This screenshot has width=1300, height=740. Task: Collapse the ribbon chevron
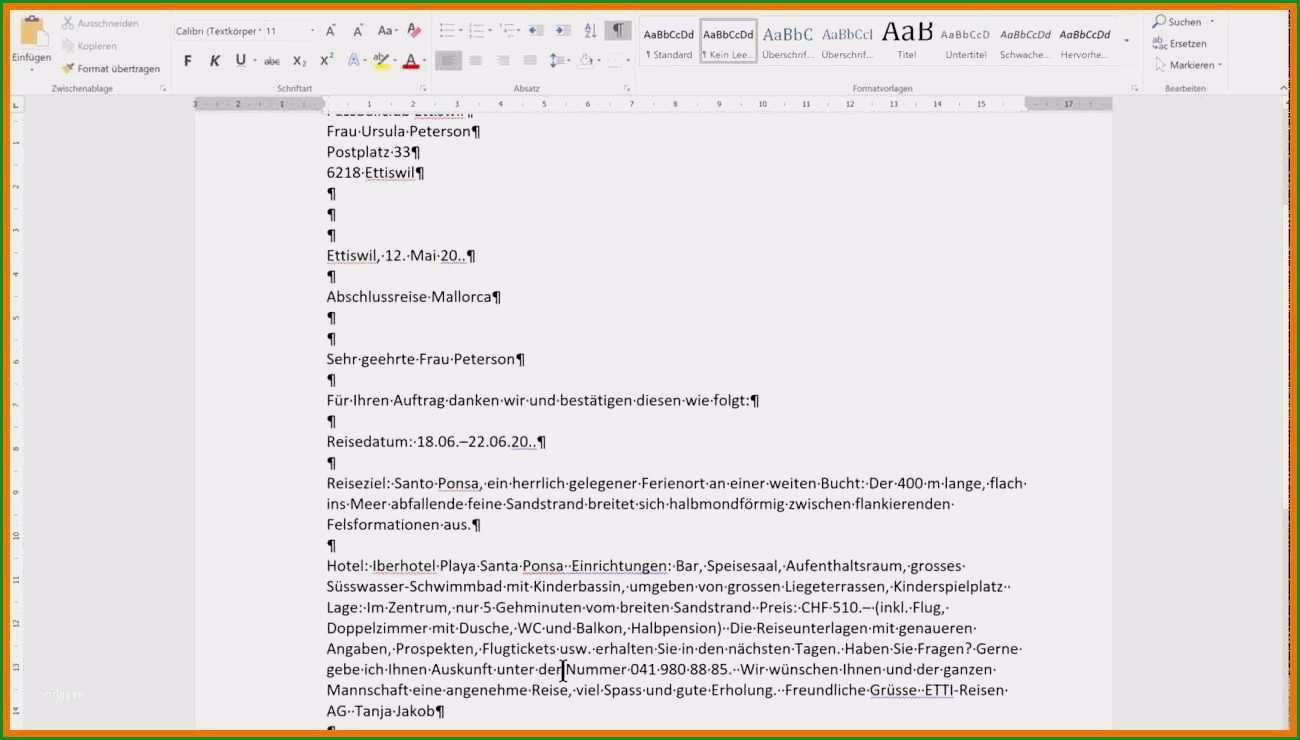pyautogui.click(x=1285, y=89)
